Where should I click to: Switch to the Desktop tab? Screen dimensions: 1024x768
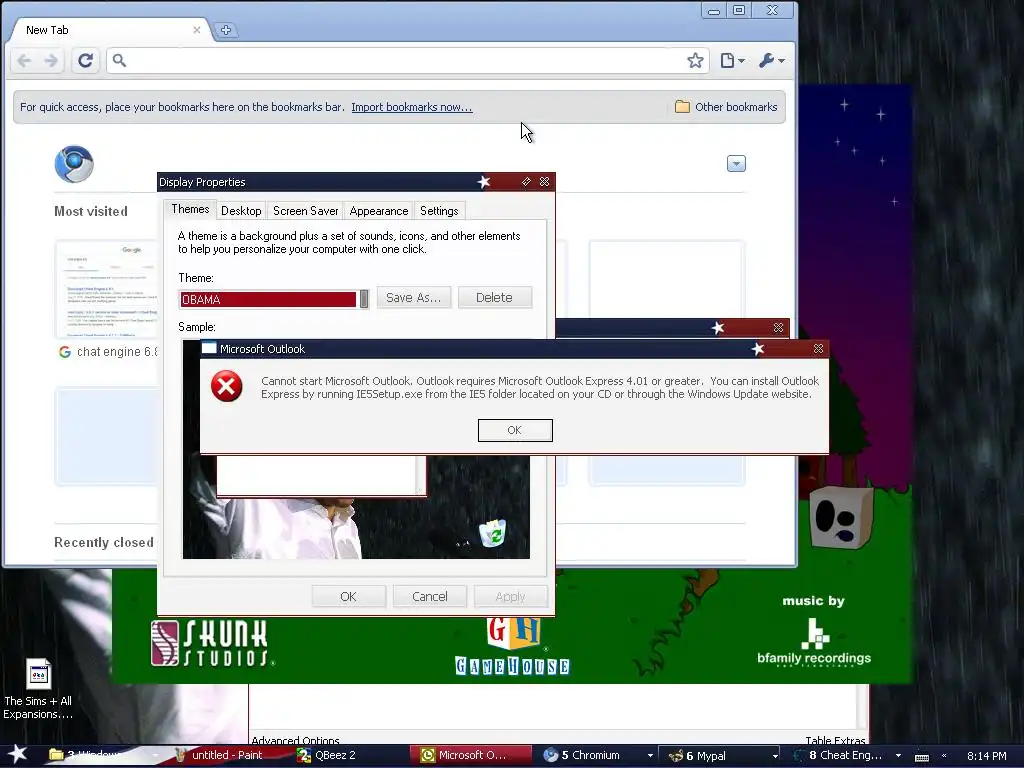(241, 211)
